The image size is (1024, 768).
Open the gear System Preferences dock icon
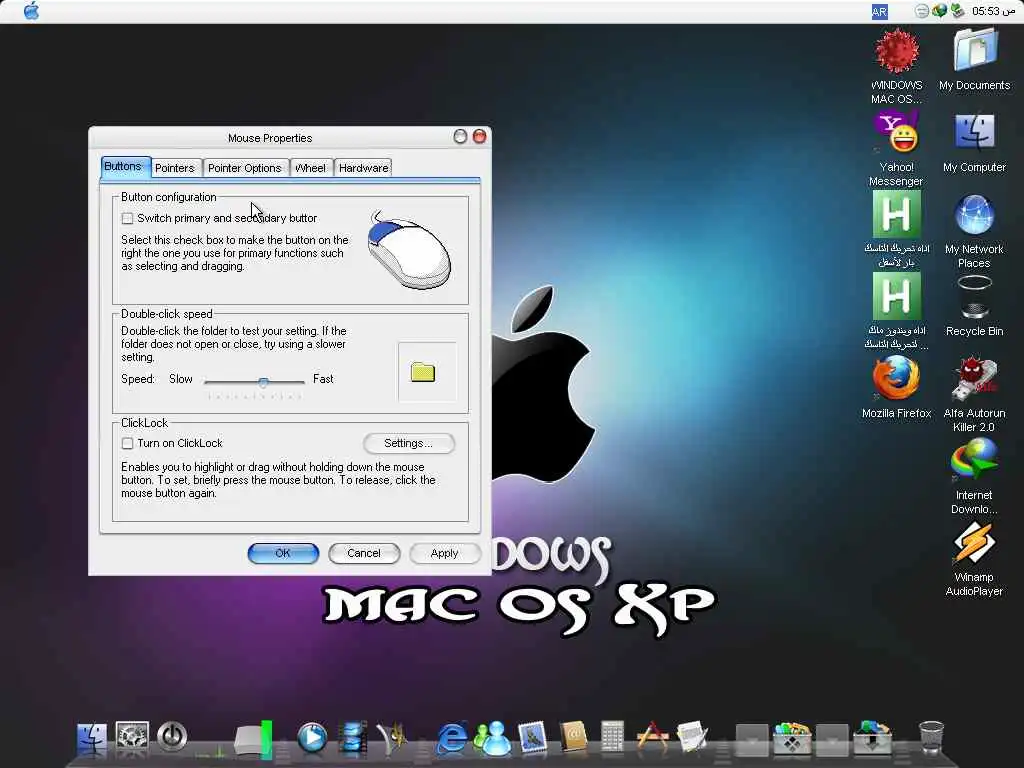click(132, 737)
